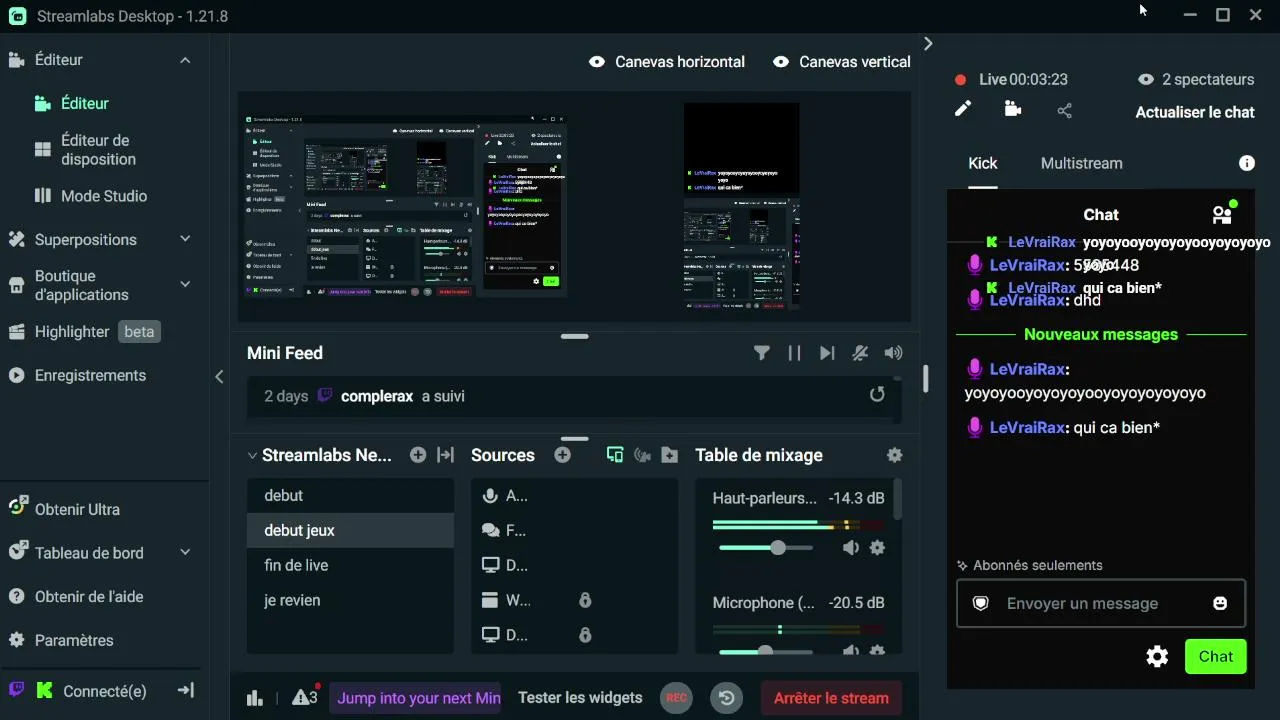The width and height of the screenshot is (1280, 720).
Task: Open the performance stats bar chart icon
Action: (255, 698)
